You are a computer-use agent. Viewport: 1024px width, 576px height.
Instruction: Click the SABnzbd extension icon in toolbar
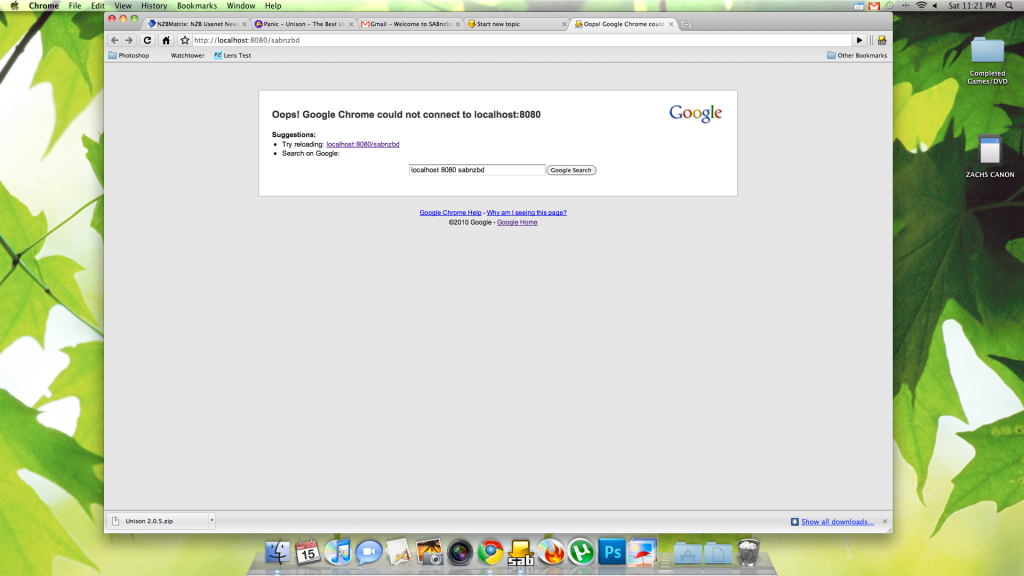(882, 40)
